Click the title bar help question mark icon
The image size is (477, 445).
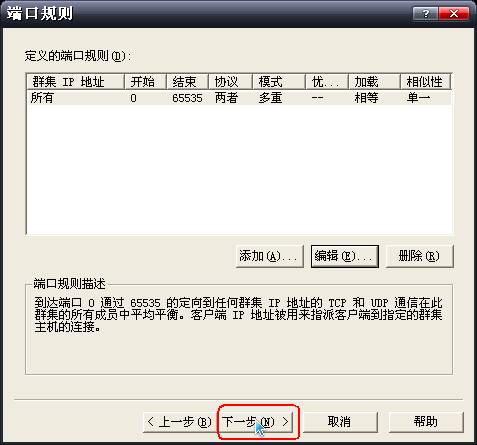(x=425, y=14)
